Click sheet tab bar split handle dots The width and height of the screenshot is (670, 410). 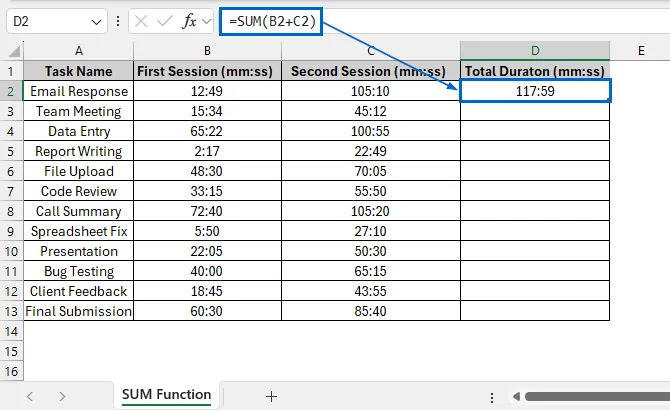[492, 398]
